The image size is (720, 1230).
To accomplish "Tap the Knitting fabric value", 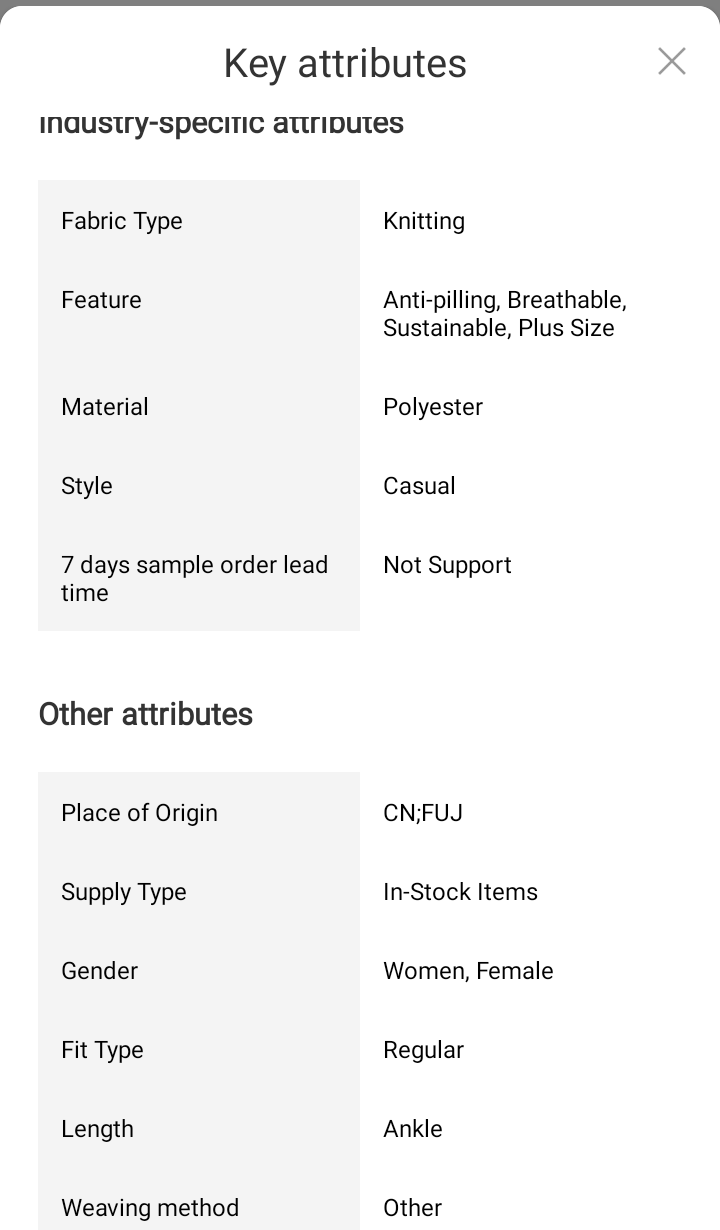I will coord(424,221).
